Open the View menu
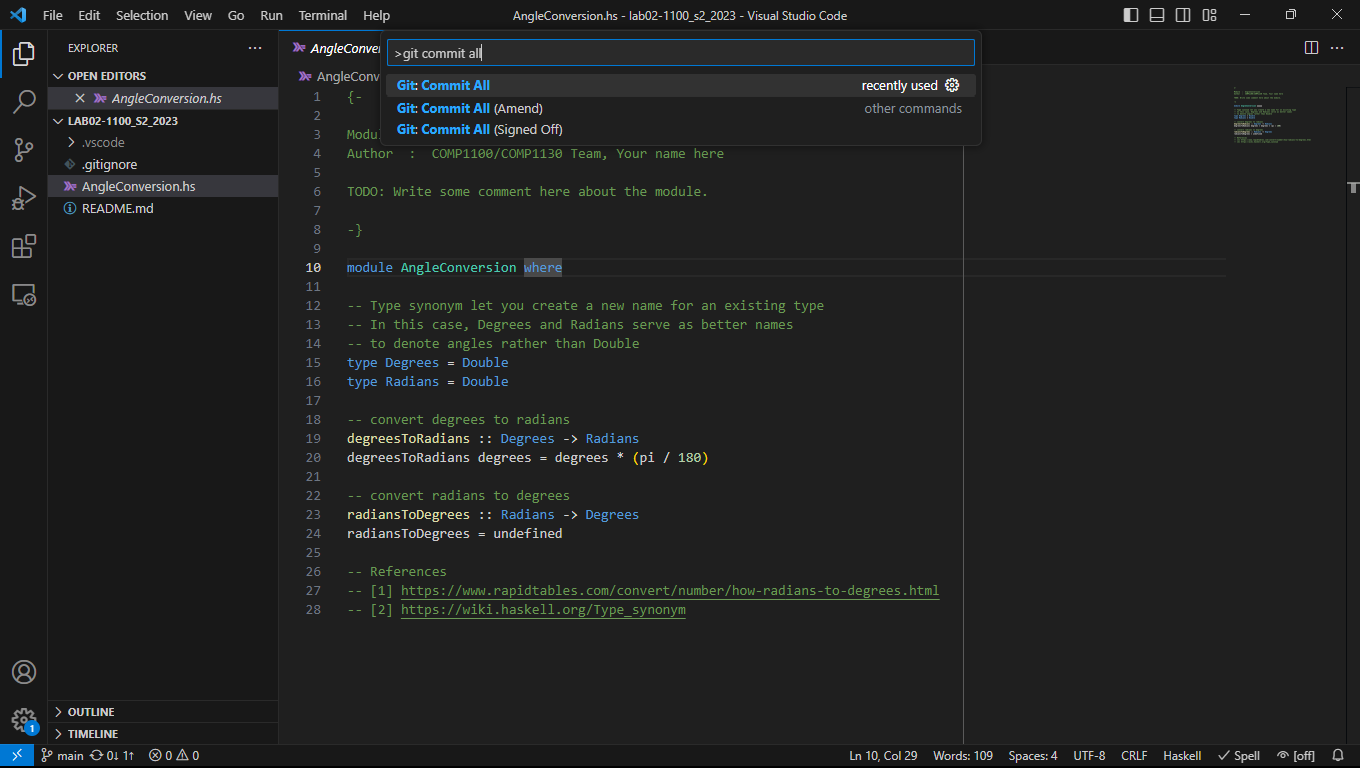Viewport: 1360px width, 768px height. pos(198,15)
